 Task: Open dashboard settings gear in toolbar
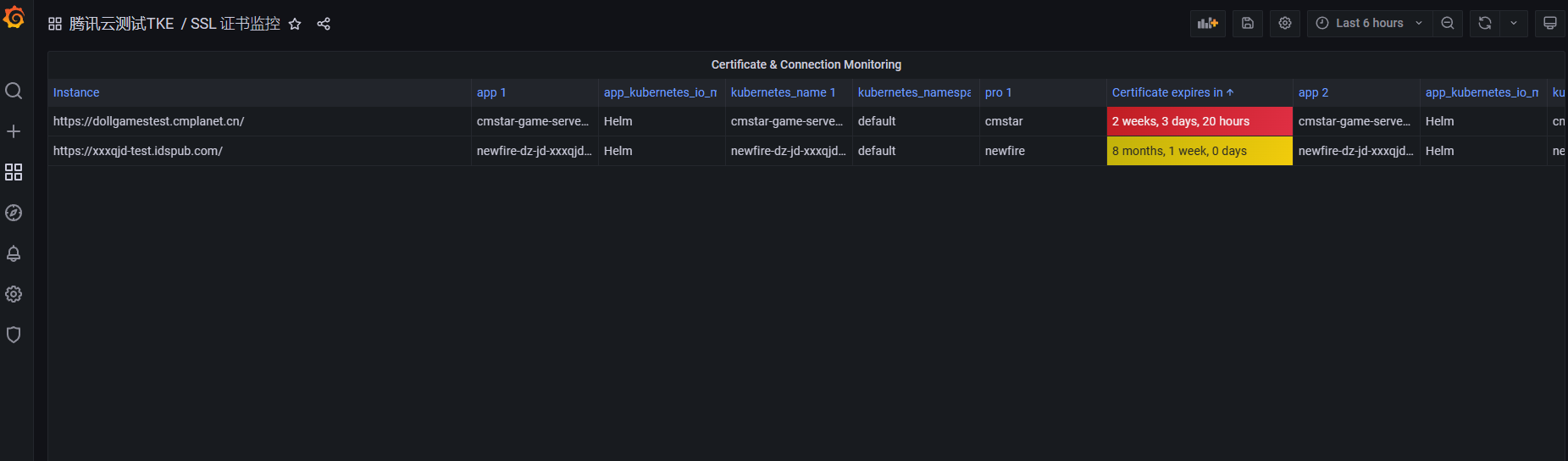click(x=1285, y=24)
